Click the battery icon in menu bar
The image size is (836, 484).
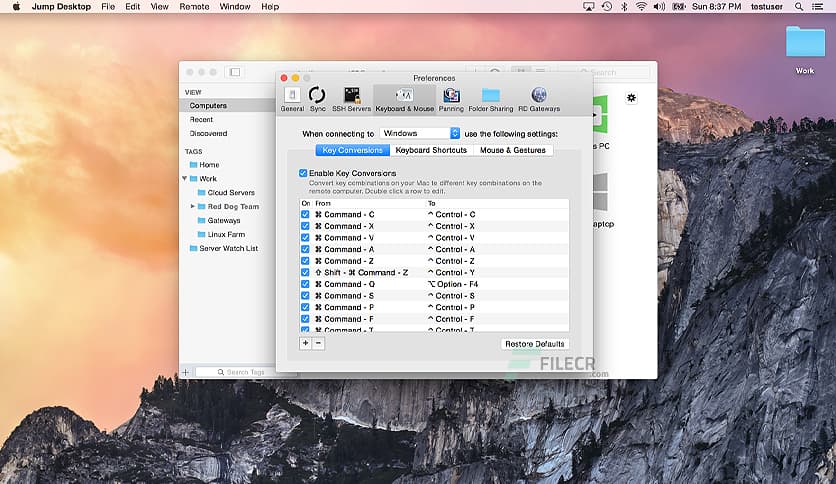coord(679,6)
